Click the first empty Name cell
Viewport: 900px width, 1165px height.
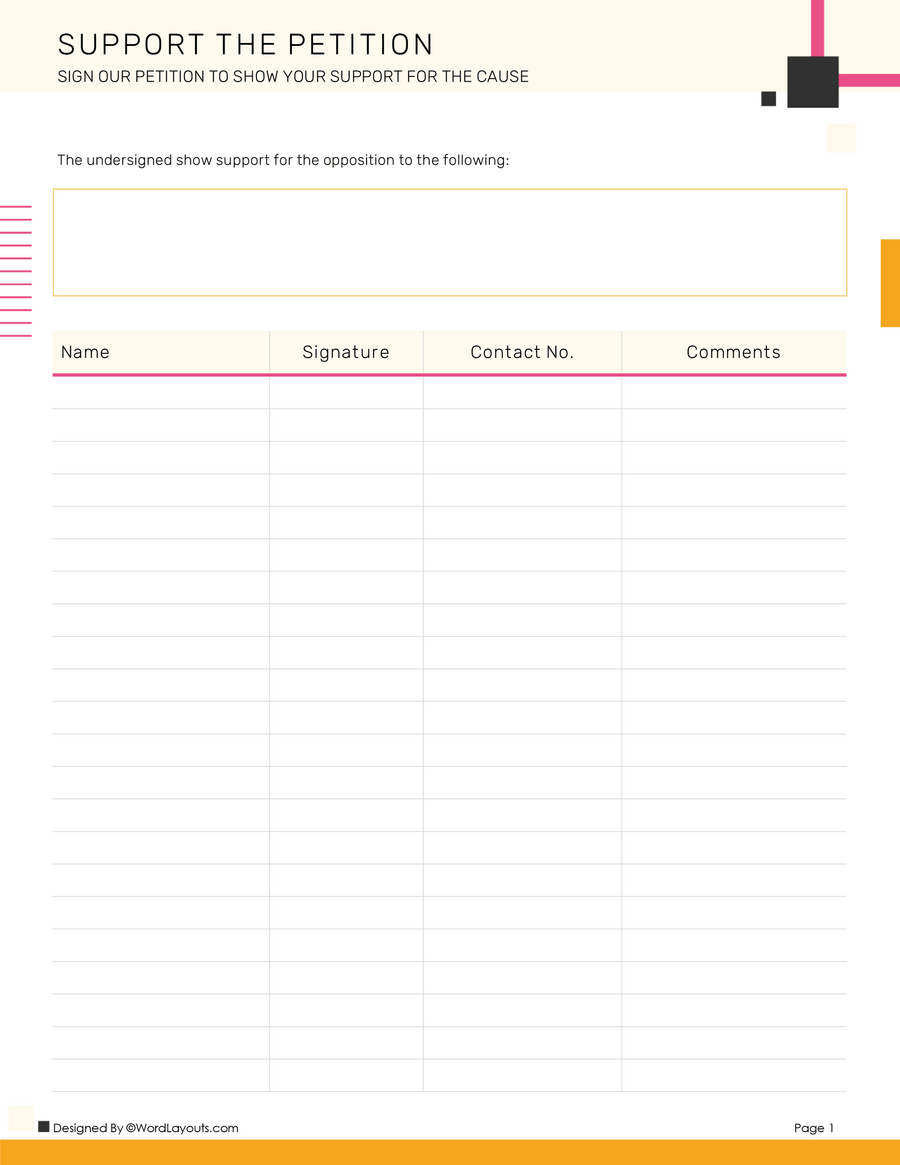tap(160, 393)
